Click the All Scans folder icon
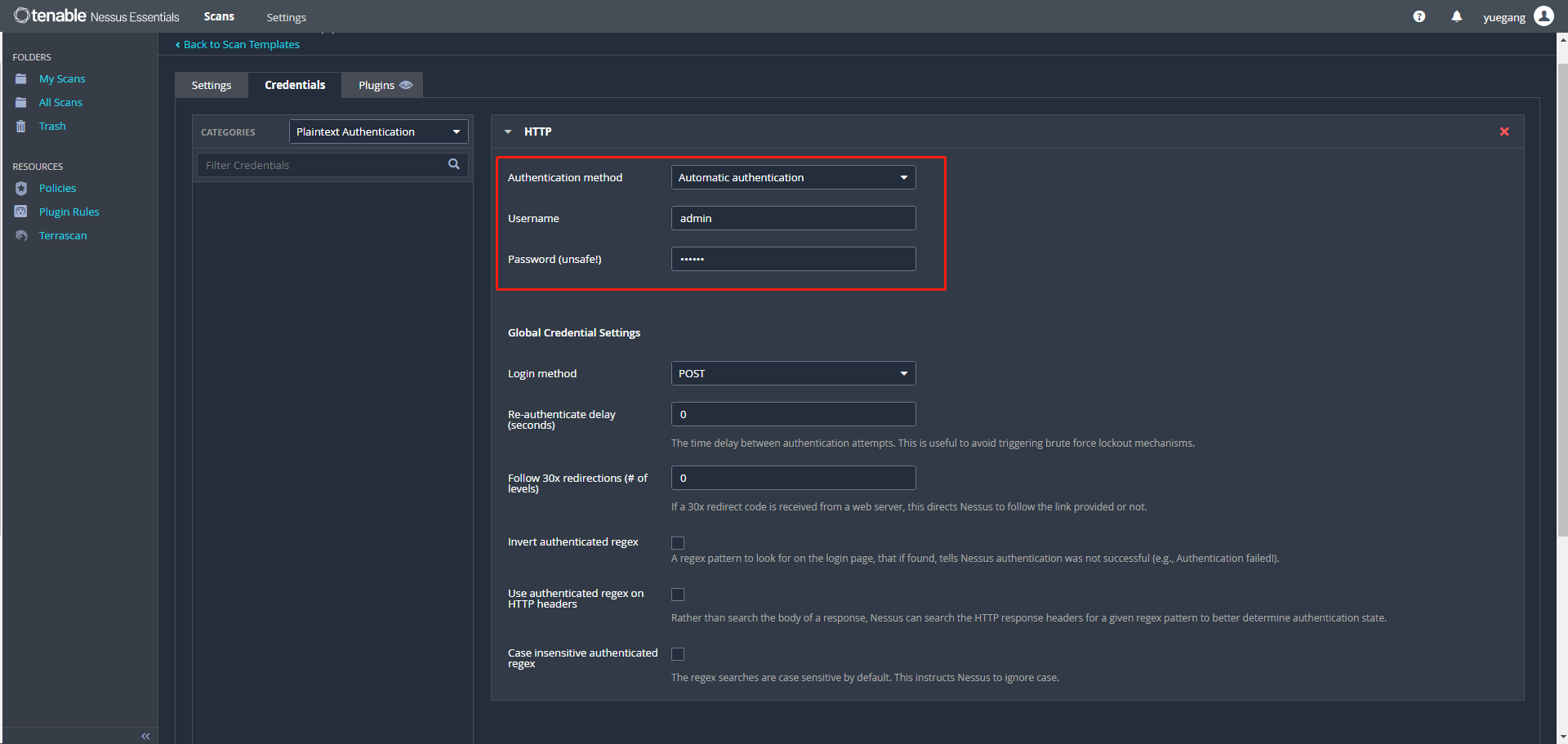 click(21, 103)
